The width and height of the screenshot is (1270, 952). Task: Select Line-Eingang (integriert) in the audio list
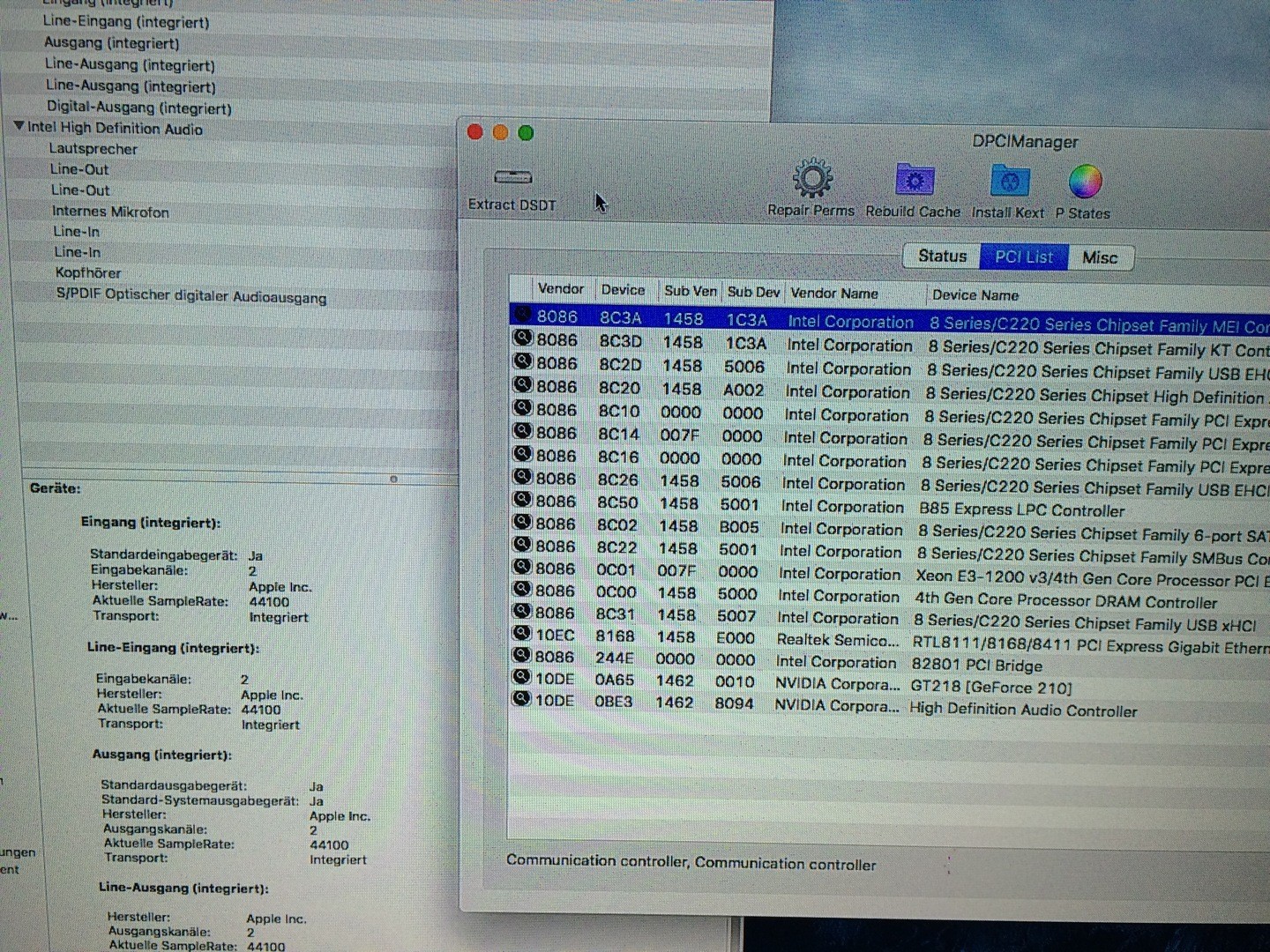126,21
